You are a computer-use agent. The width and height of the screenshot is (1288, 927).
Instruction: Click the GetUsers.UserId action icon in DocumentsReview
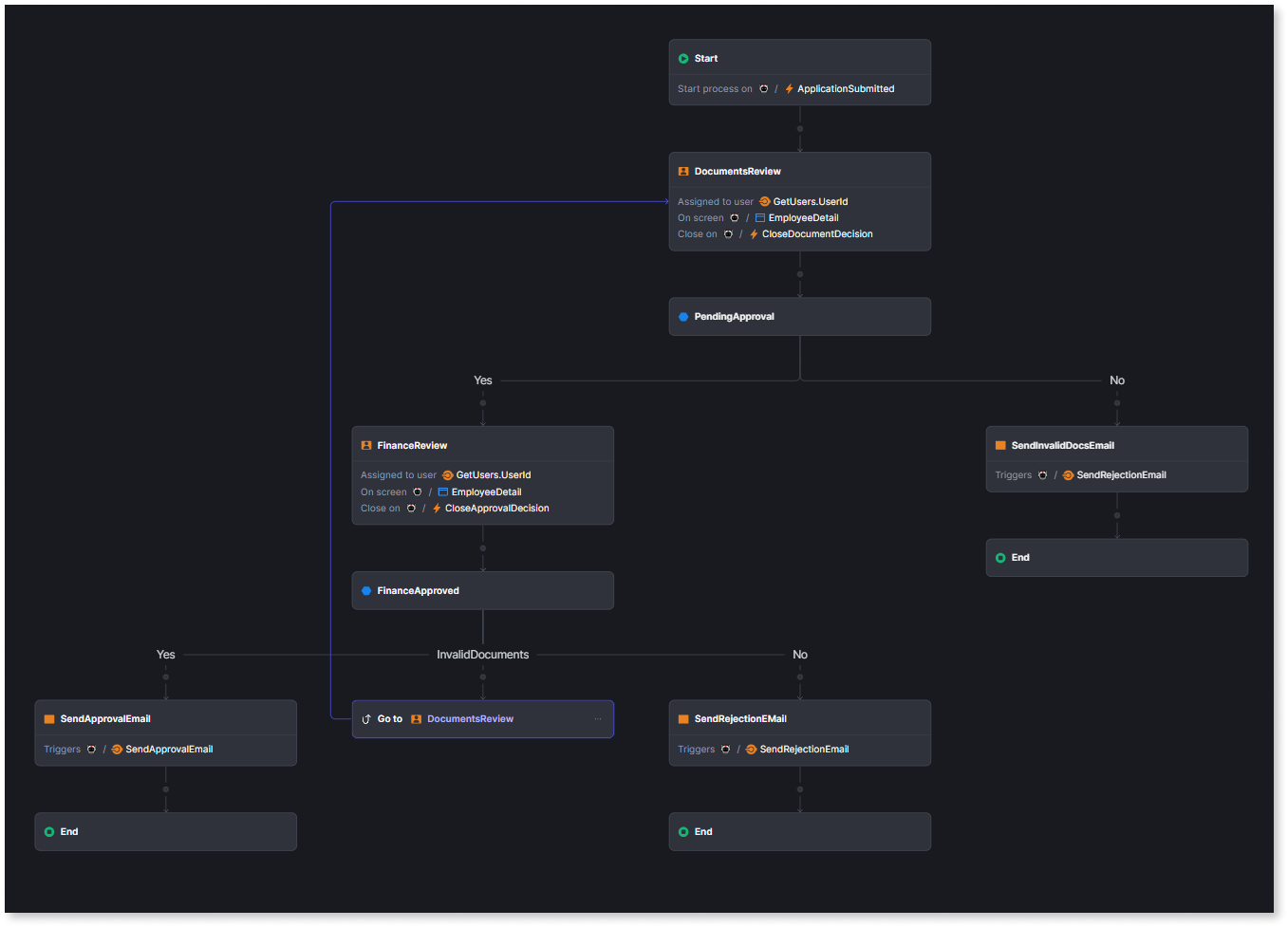[x=765, y=201]
